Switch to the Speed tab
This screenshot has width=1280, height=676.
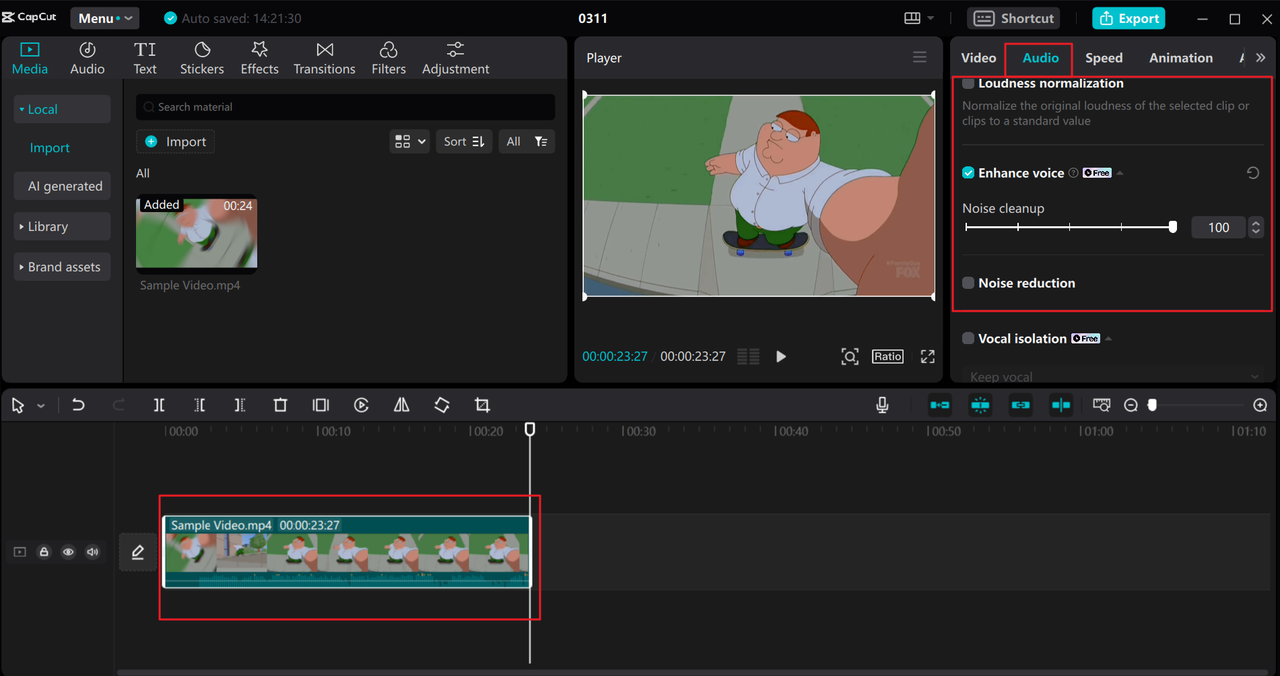[x=1104, y=58]
